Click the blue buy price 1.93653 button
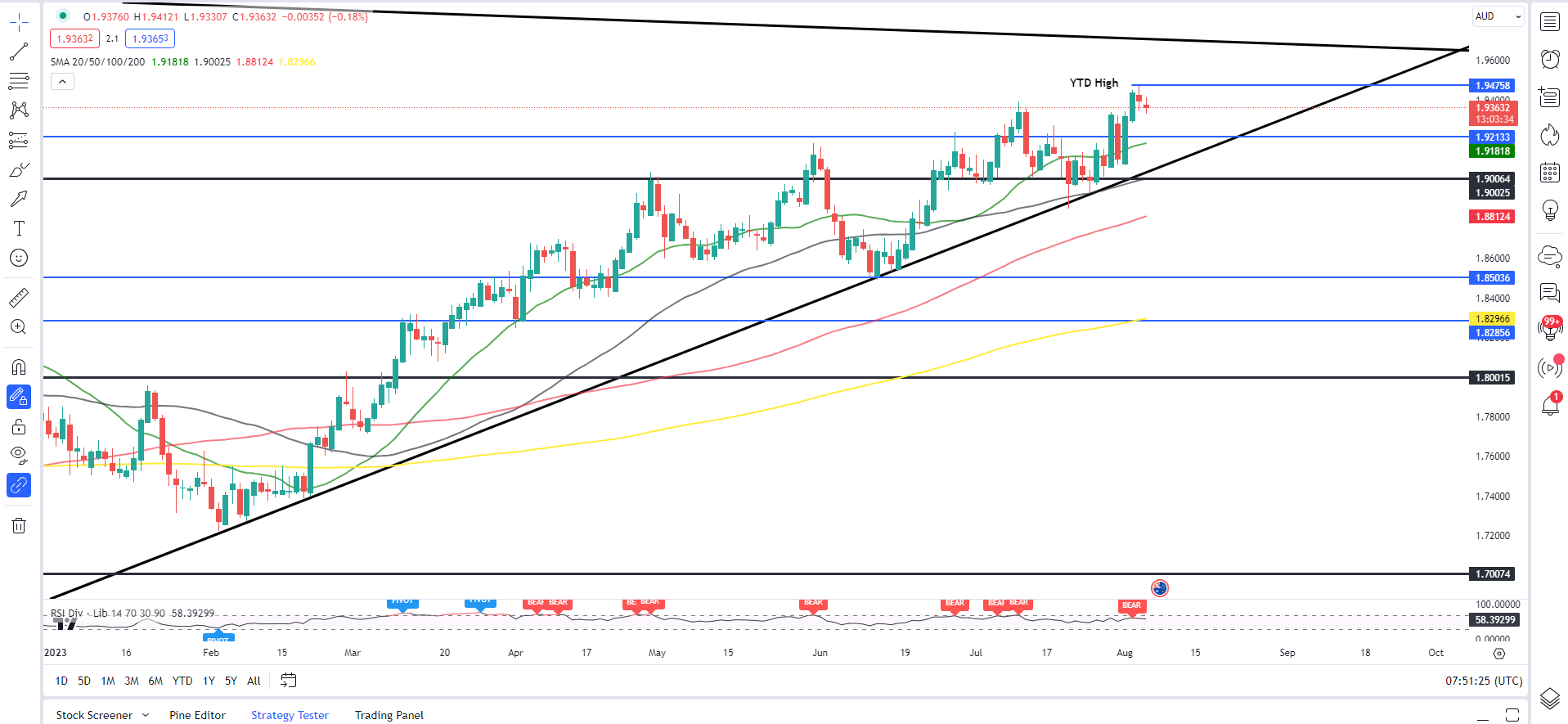The height and width of the screenshot is (724, 1568). click(x=151, y=38)
